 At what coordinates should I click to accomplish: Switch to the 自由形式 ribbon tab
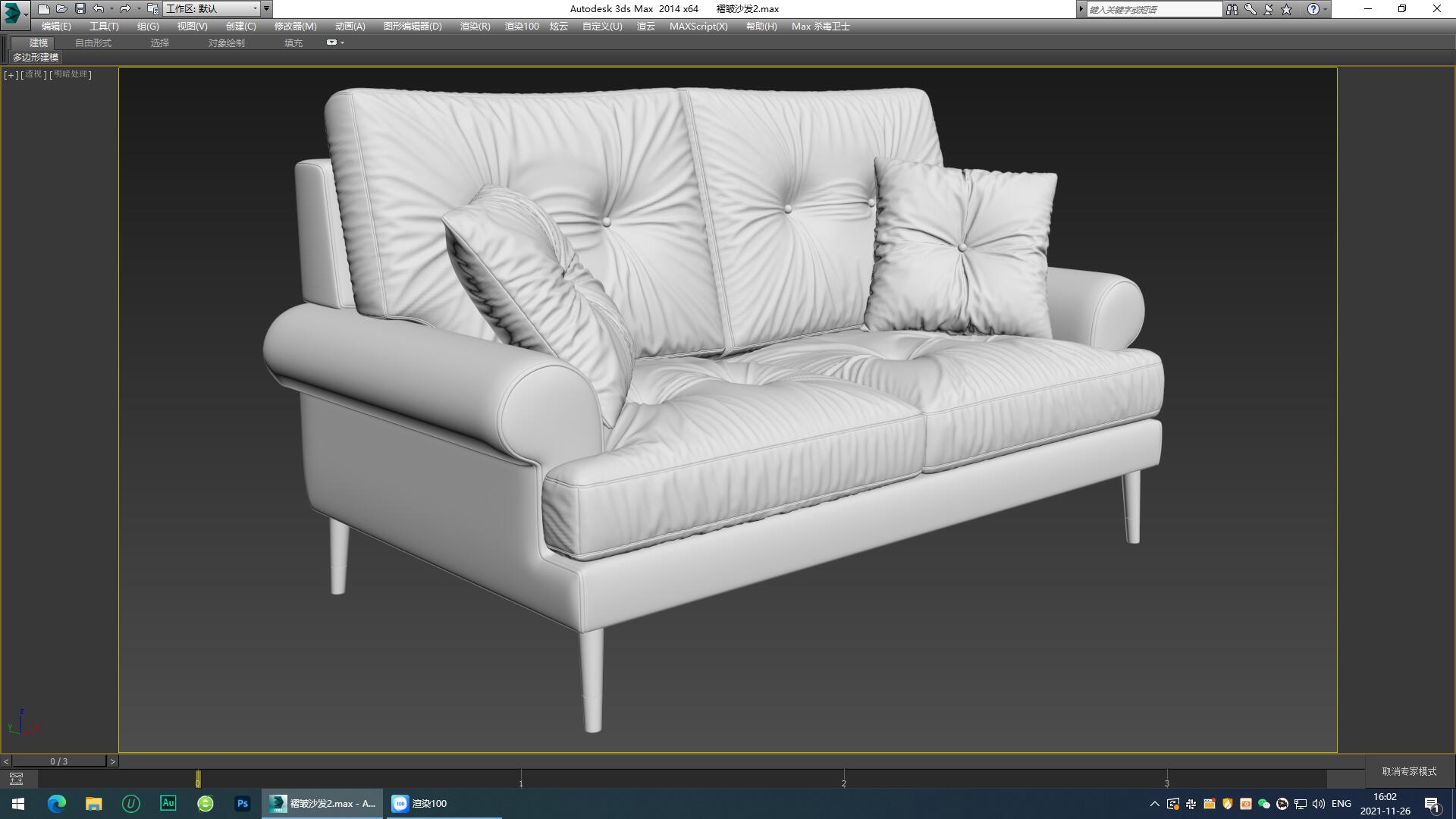(92, 42)
